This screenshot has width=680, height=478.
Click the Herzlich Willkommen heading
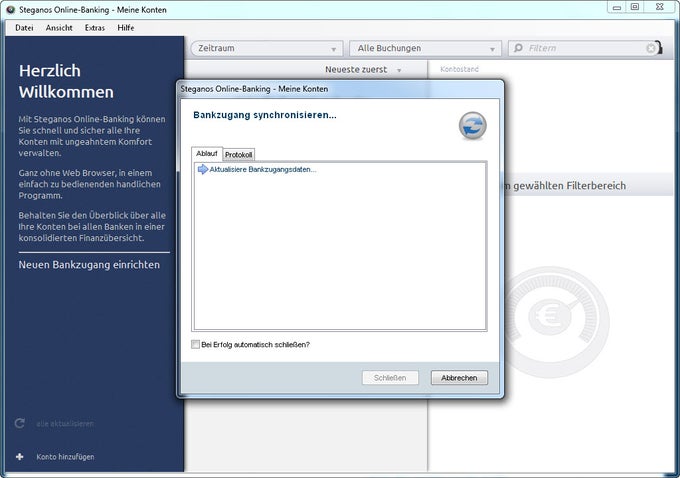point(66,81)
